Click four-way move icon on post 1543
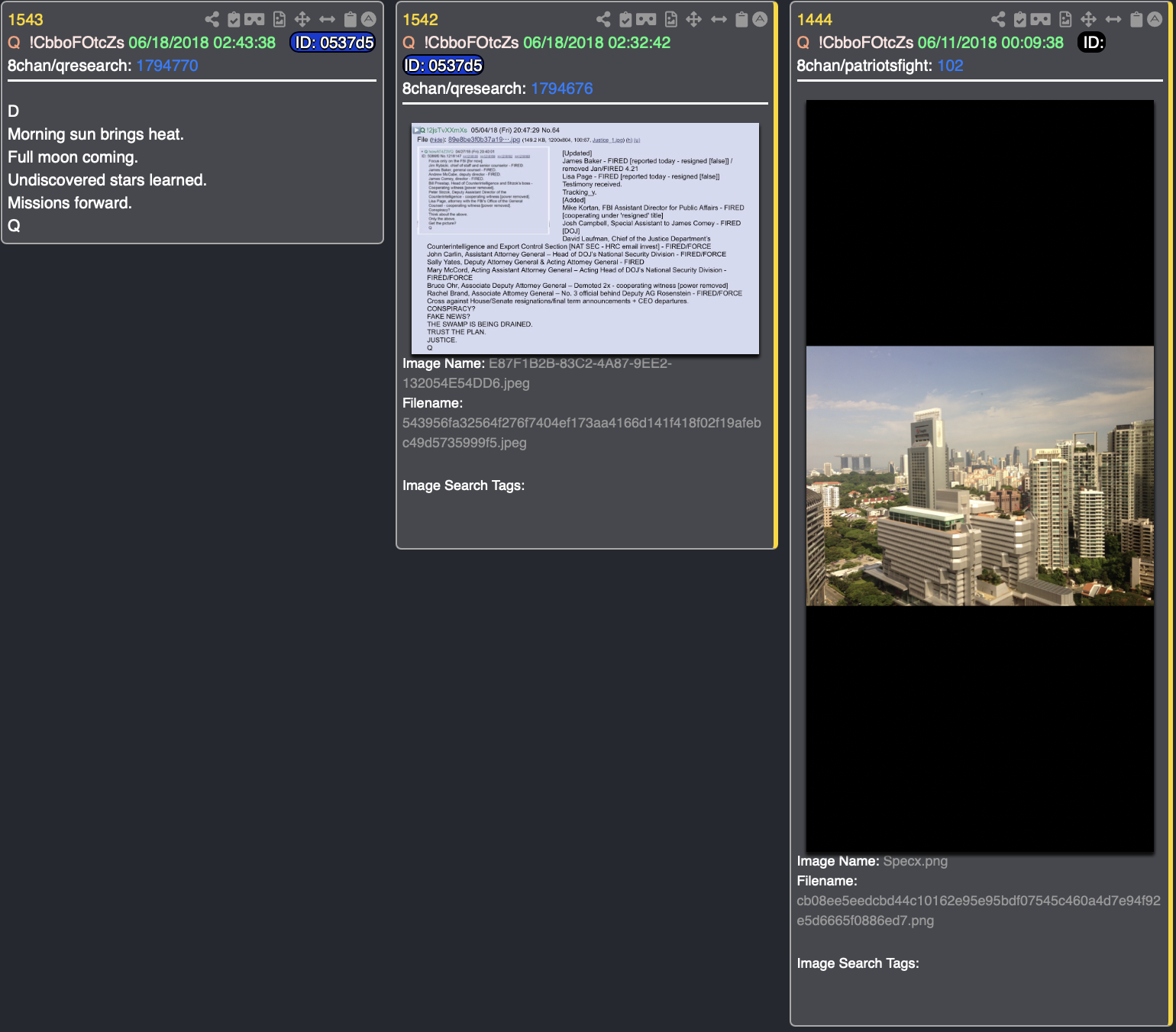Screen dimensions: 1176x1032 coord(302,19)
